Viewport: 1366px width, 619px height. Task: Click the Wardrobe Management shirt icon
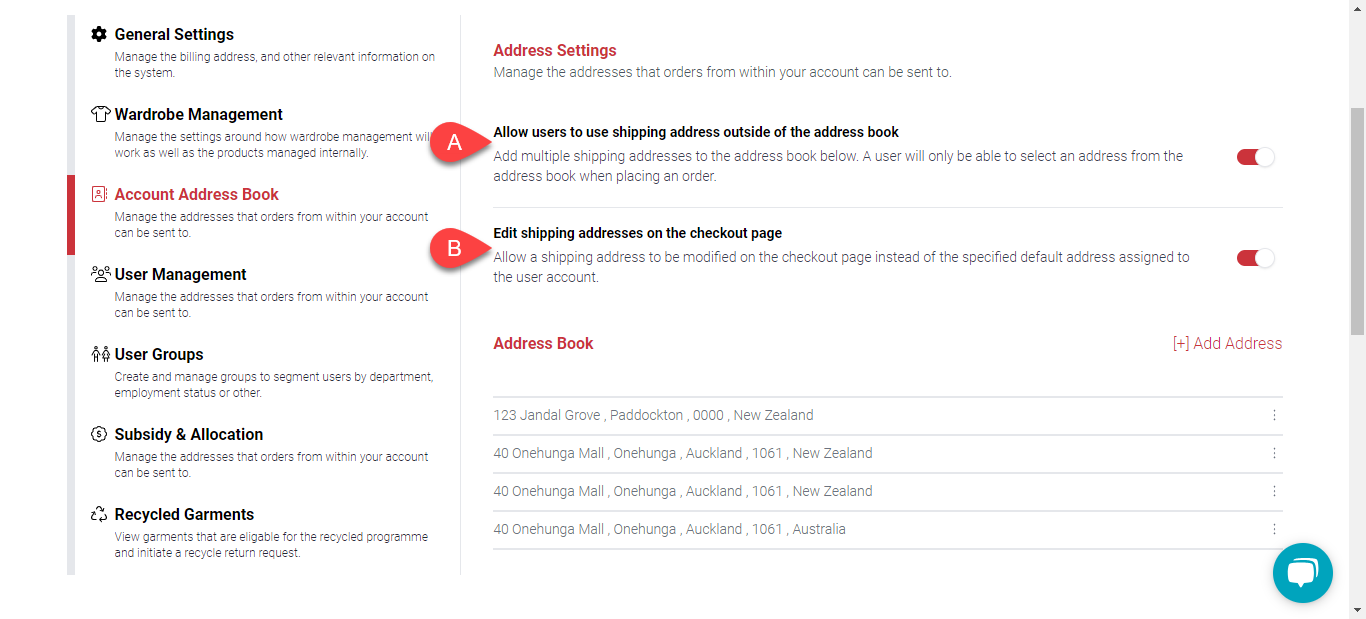coord(99,114)
